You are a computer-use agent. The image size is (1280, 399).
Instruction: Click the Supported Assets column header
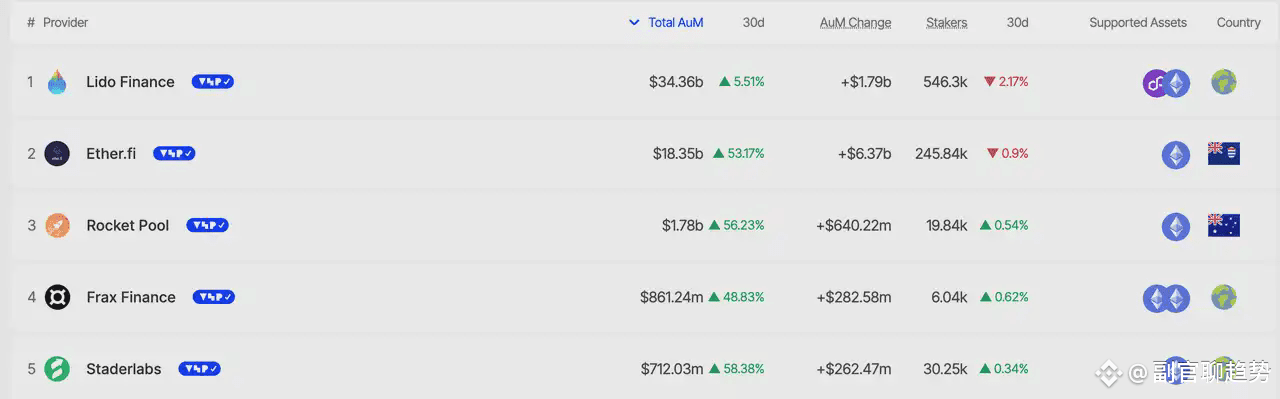[x=1138, y=22]
